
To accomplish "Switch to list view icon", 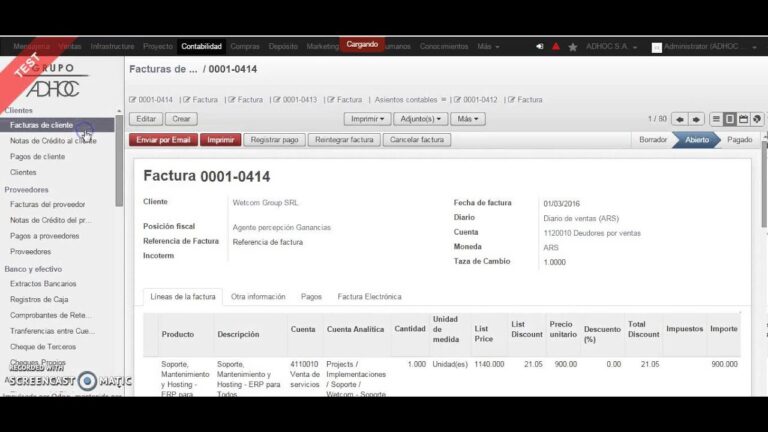I will tap(716, 119).
